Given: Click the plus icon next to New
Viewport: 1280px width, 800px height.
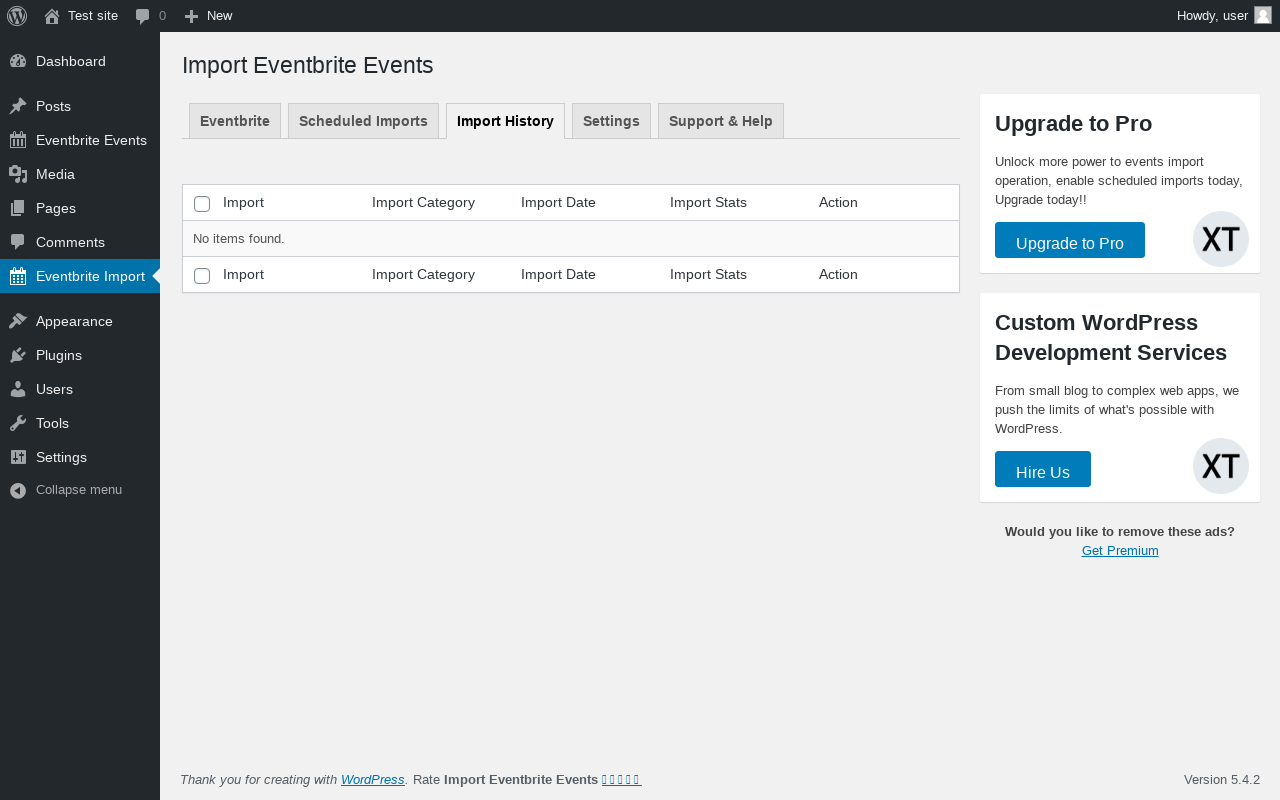Looking at the screenshot, I should point(191,16).
